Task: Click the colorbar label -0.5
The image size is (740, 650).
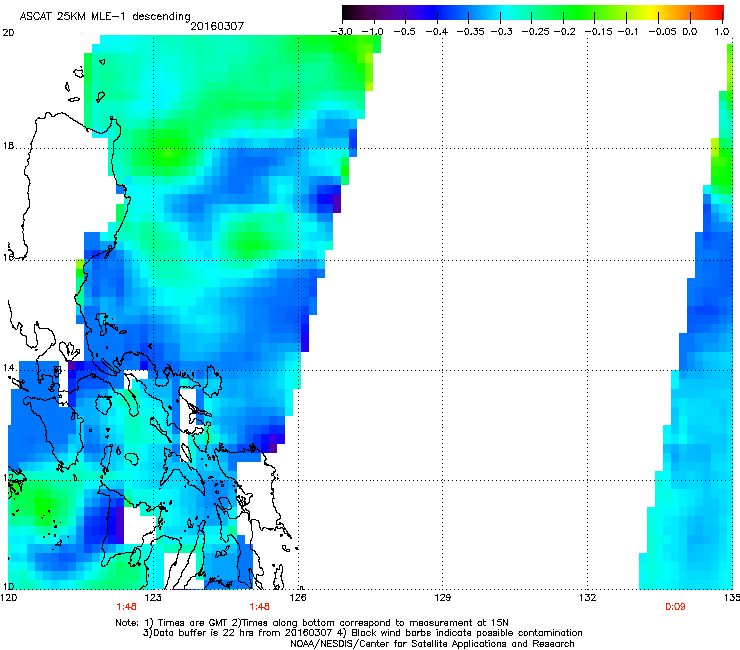Action: [404, 32]
